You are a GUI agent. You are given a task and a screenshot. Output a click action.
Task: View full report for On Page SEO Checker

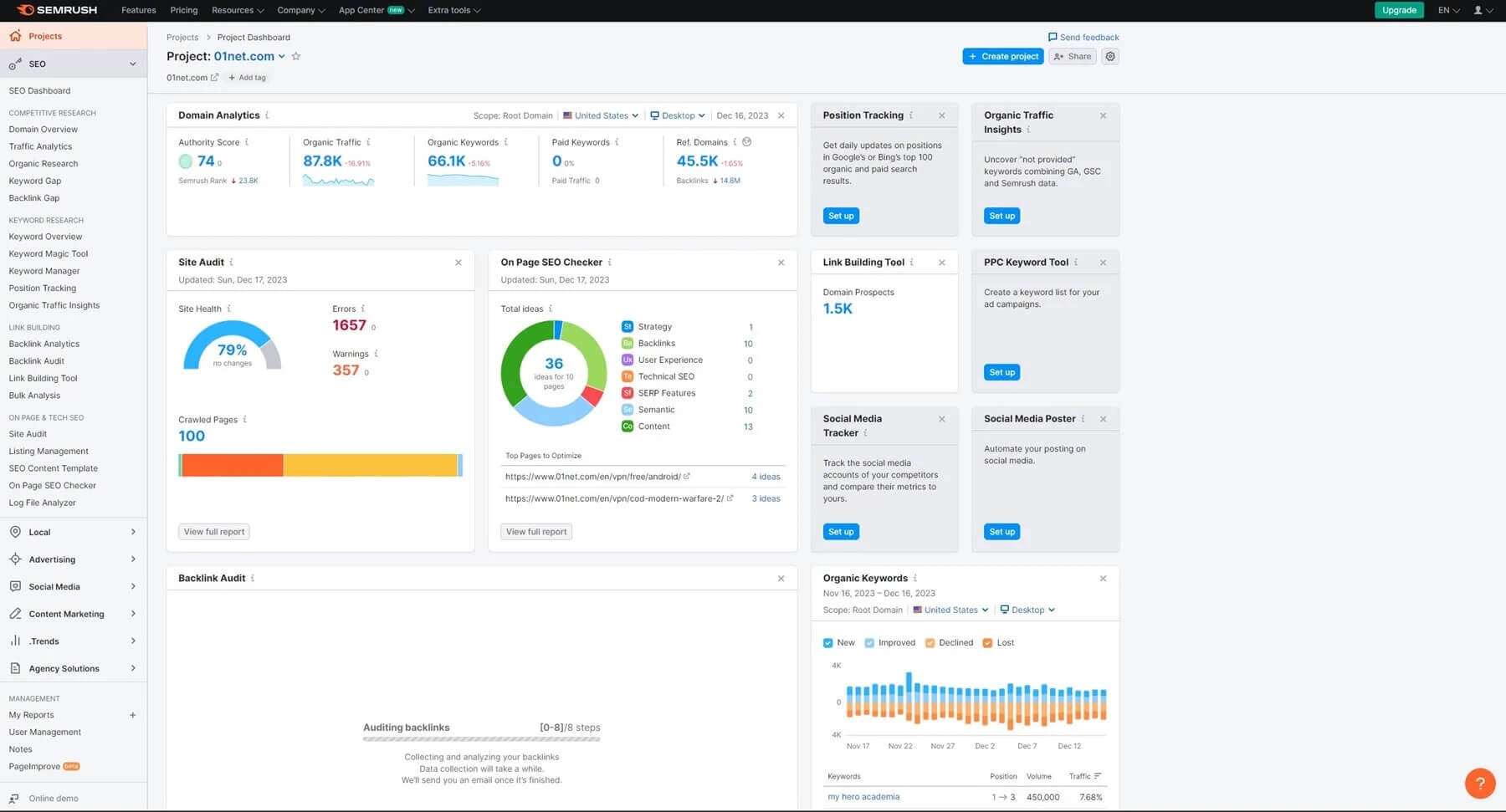tap(536, 532)
